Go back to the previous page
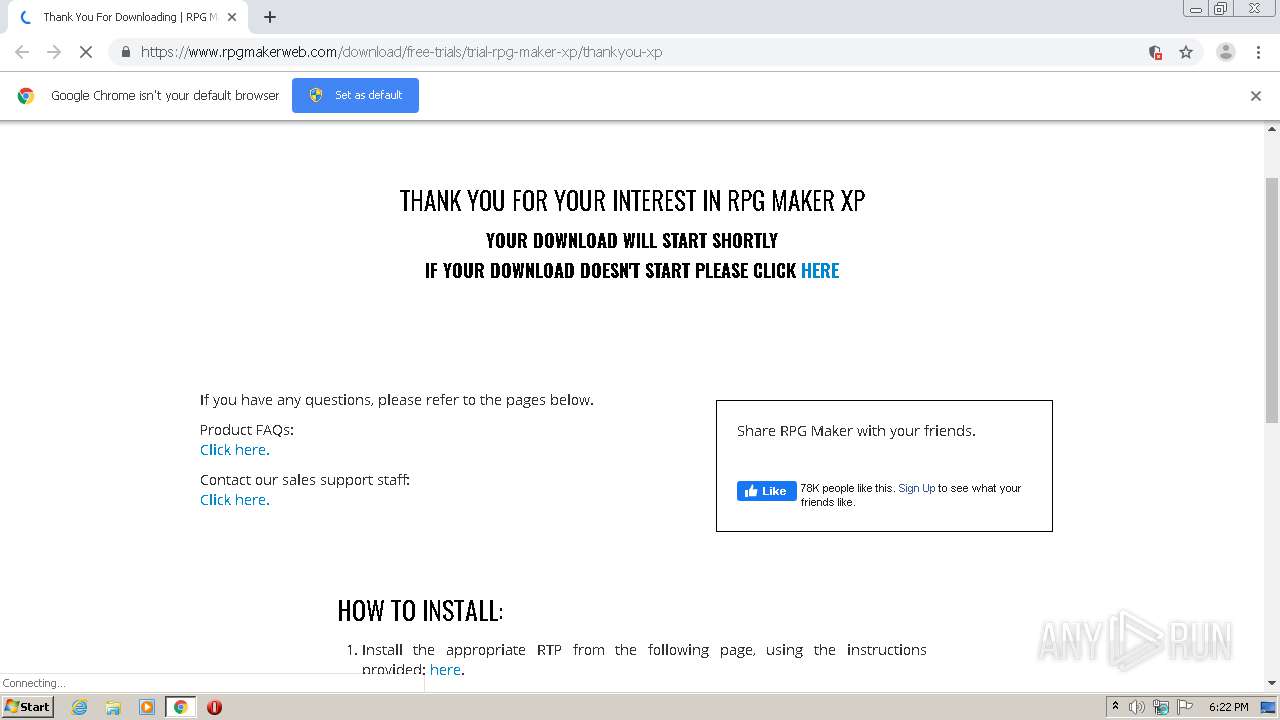The image size is (1280, 720). click(22, 52)
